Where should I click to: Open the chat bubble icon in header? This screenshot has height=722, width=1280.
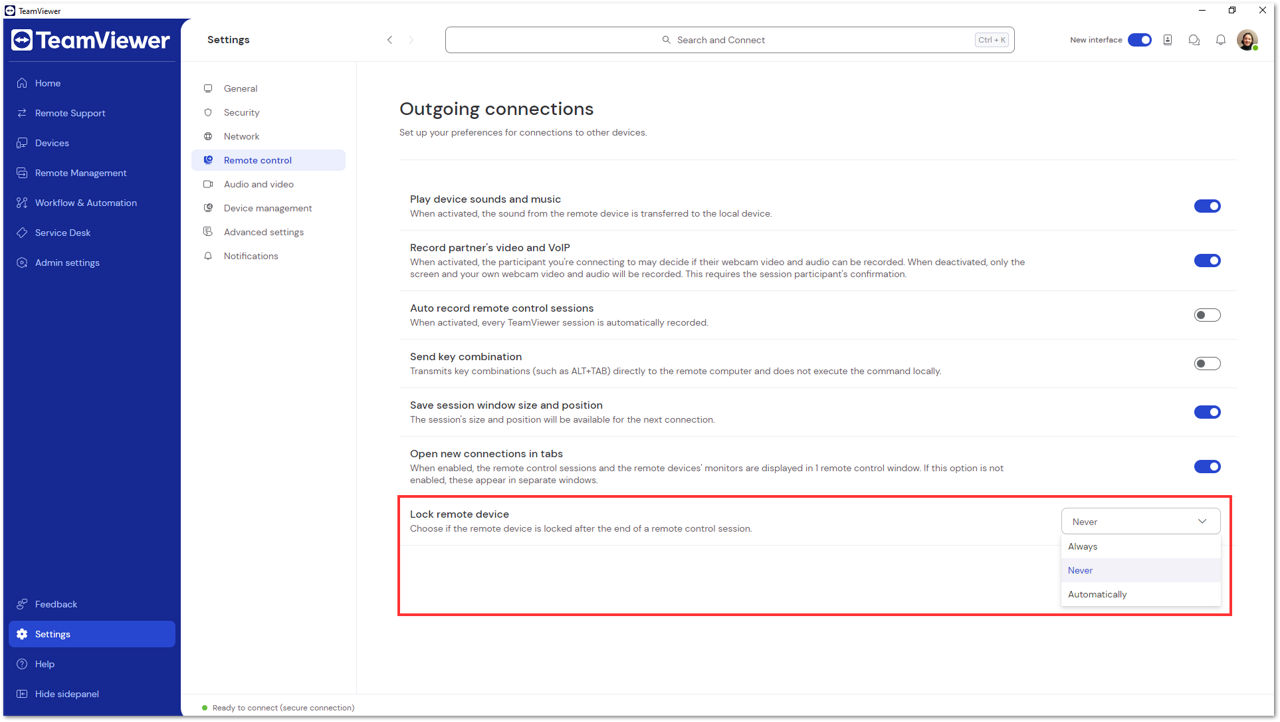click(1194, 40)
